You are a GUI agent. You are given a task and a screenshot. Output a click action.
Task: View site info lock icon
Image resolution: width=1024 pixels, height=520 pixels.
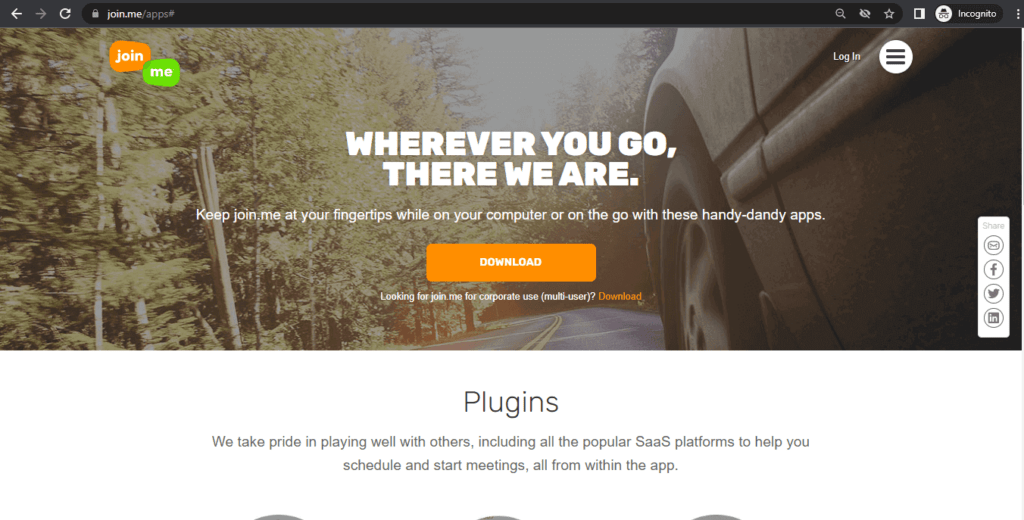[x=95, y=14]
